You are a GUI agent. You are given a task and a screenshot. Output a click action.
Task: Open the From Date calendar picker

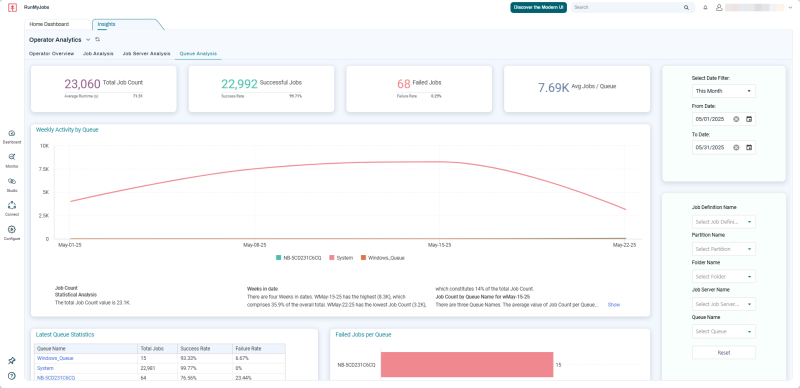[x=749, y=119]
